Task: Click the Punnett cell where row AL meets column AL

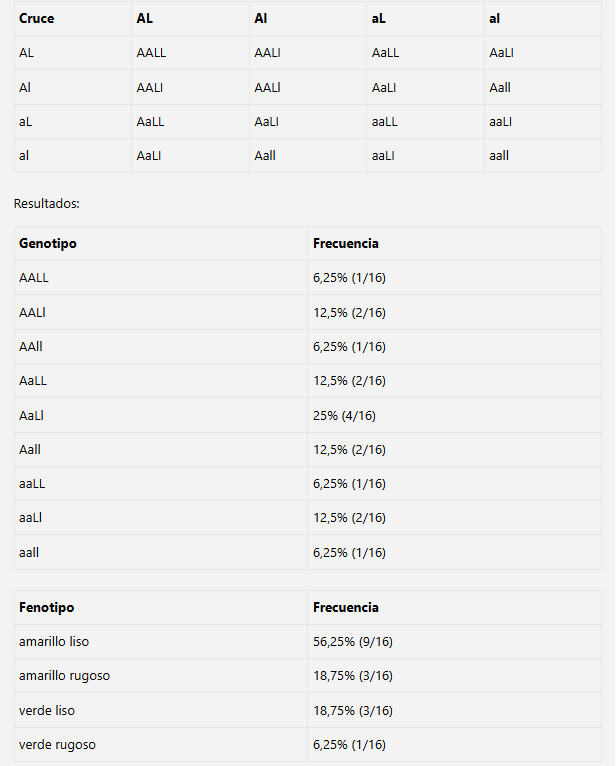Action: point(150,53)
